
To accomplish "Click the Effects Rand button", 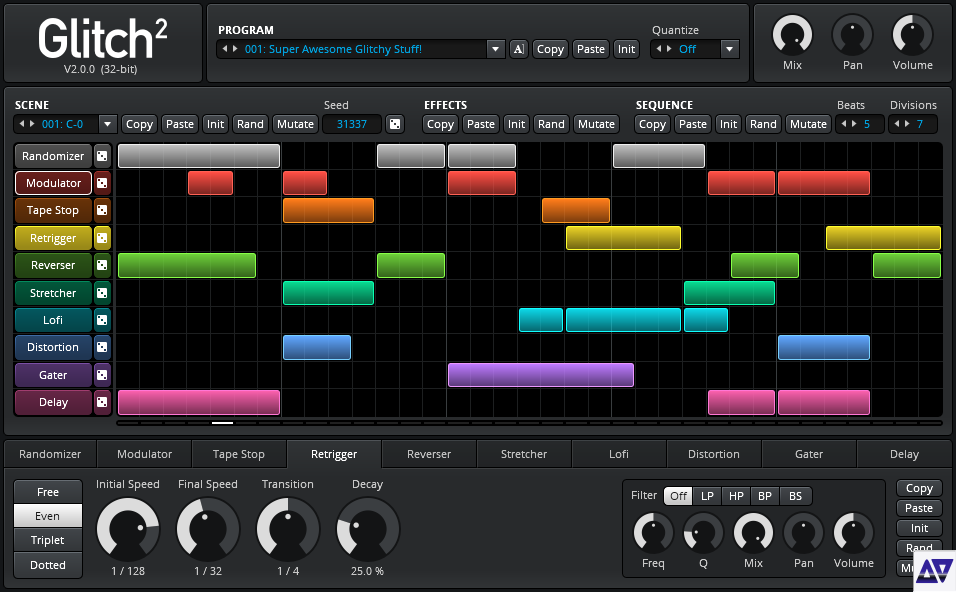I will point(551,124).
